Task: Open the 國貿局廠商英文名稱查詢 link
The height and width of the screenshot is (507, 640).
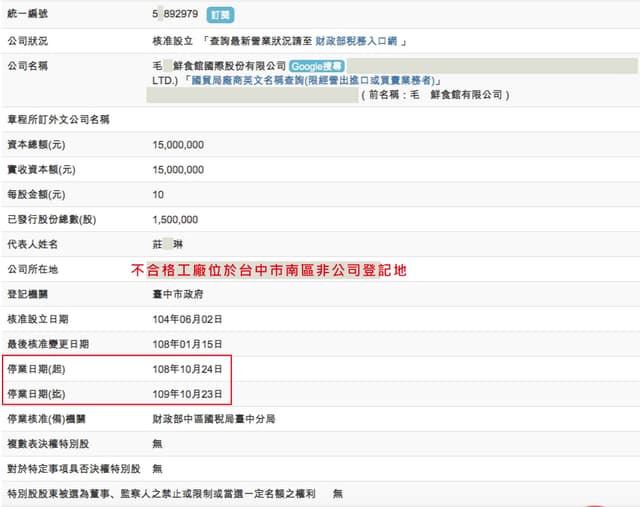Action: pos(313,80)
